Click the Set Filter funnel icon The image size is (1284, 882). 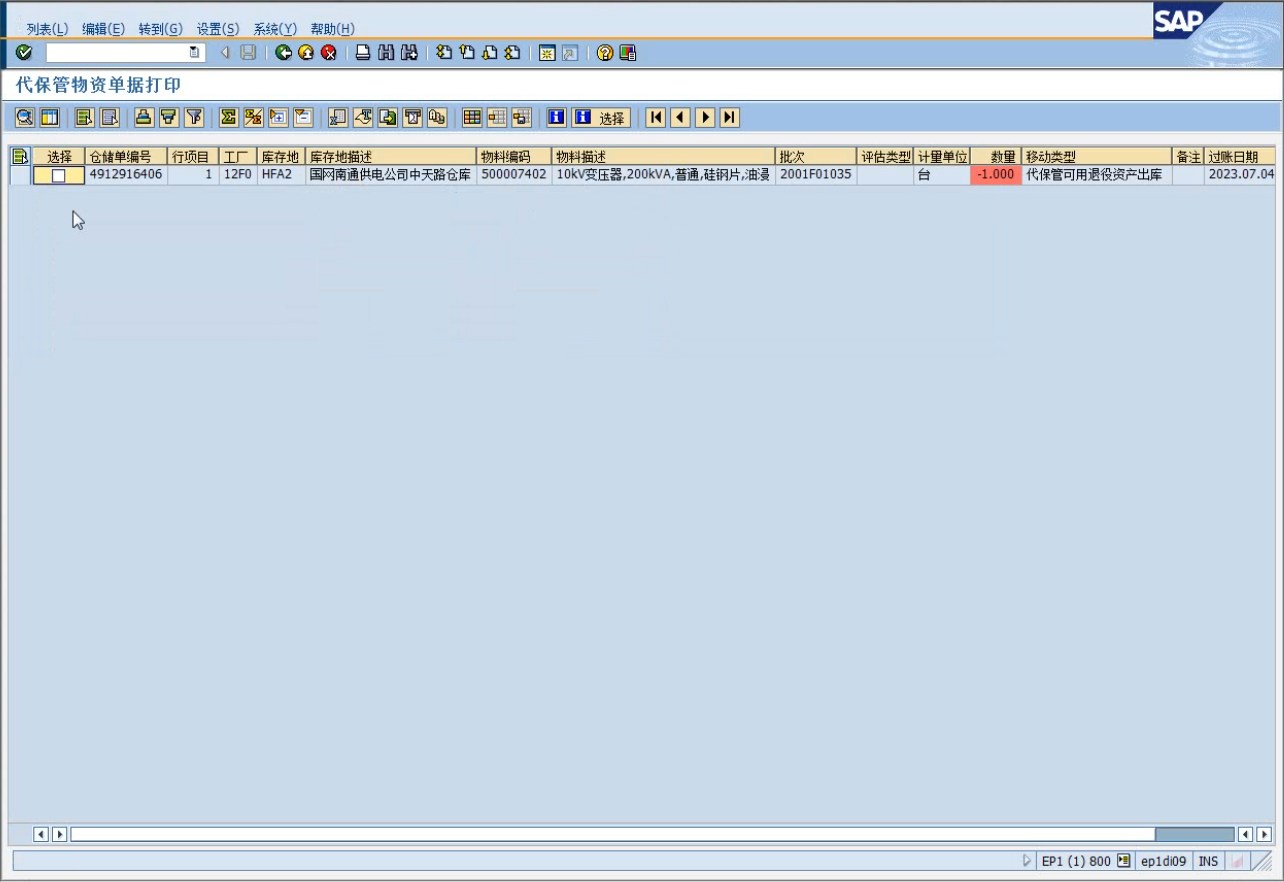pos(194,118)
